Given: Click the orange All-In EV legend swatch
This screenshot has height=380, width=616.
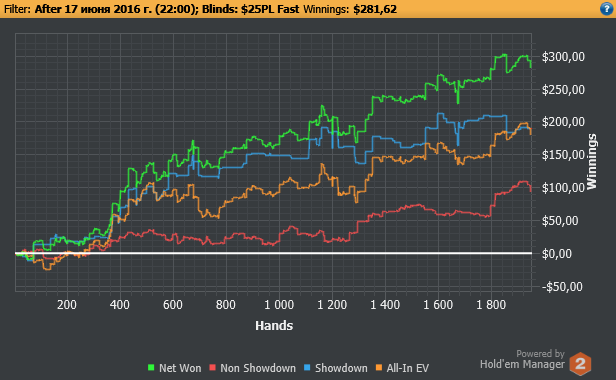Looking at the screenshot, I should click(379, 368).
